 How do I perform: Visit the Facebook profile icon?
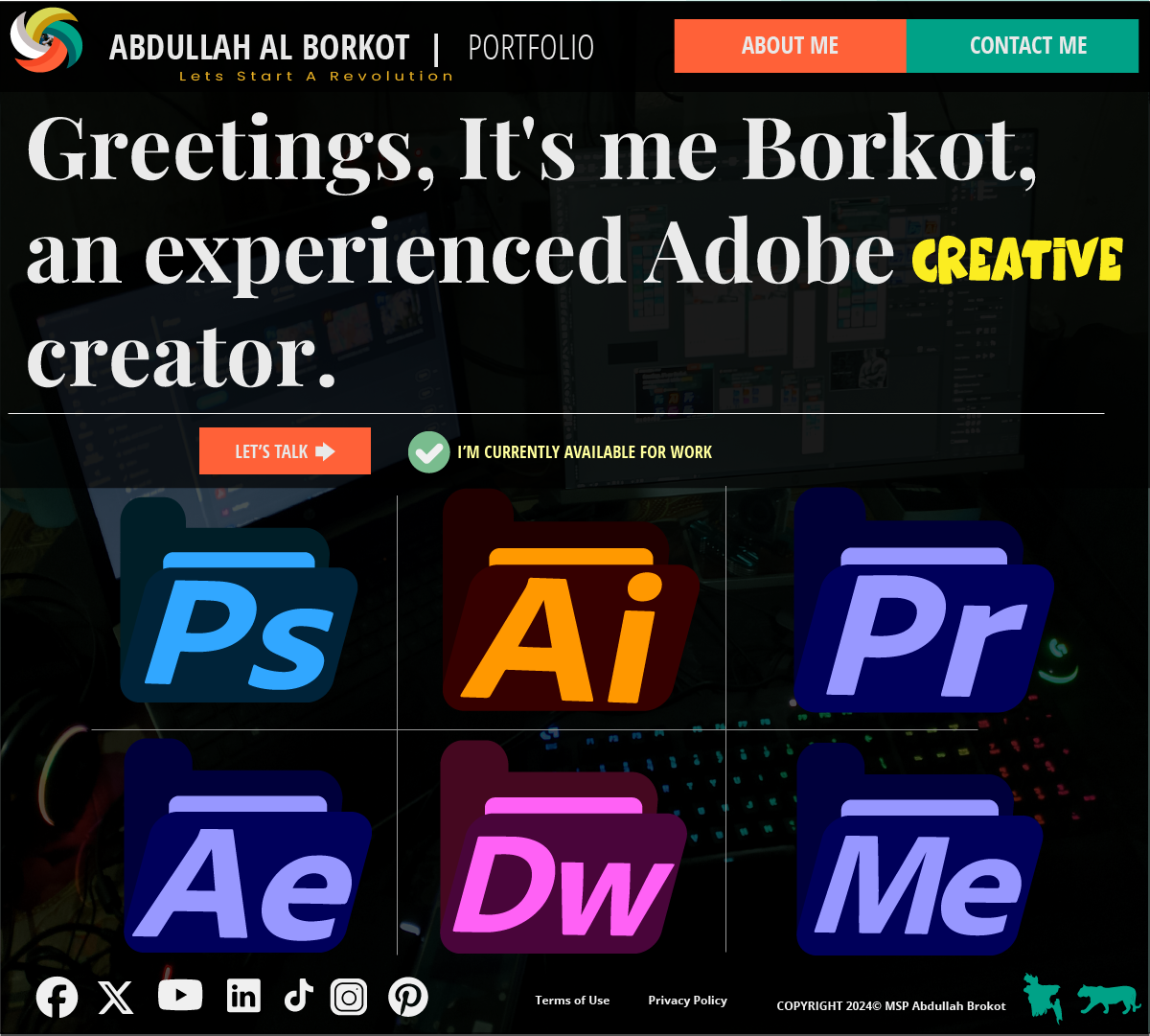click(x=57, y=998)
